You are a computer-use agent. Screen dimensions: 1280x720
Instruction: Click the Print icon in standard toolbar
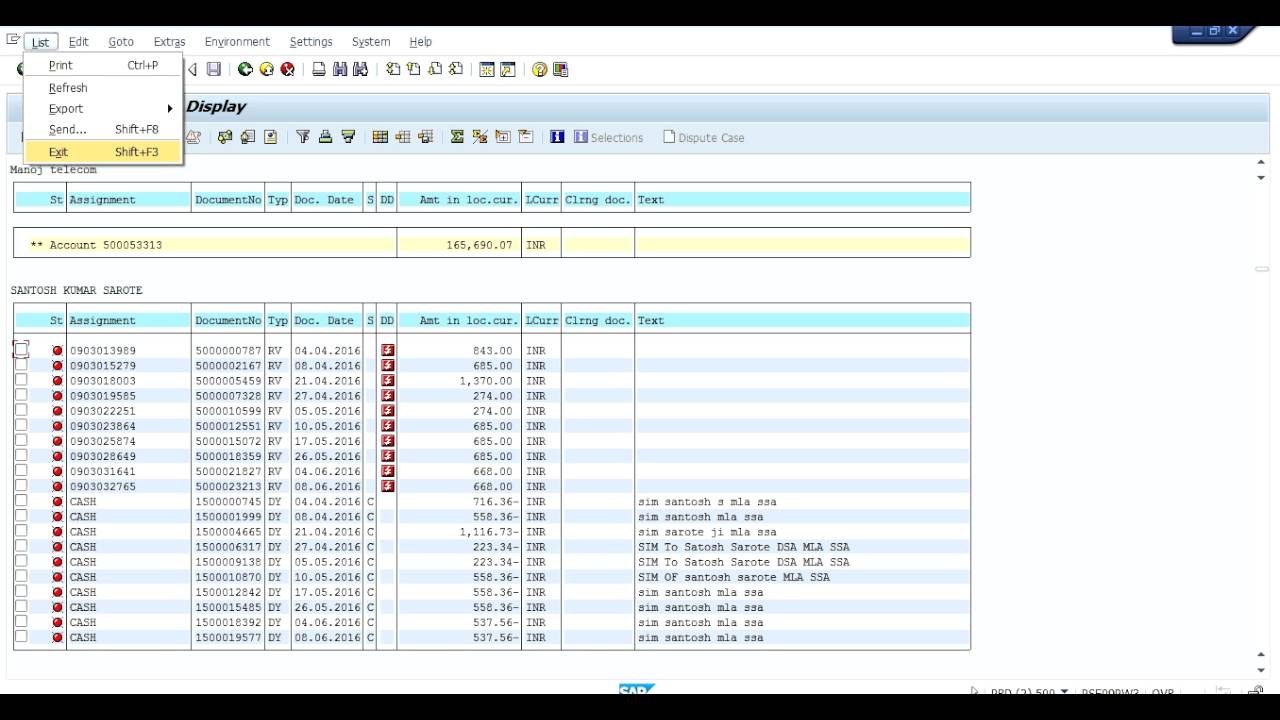[319, 69]
